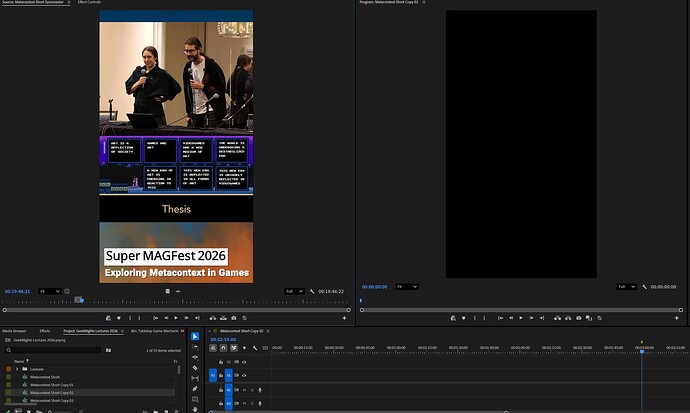Open Project panel menu icon

[x=122, y=331]
